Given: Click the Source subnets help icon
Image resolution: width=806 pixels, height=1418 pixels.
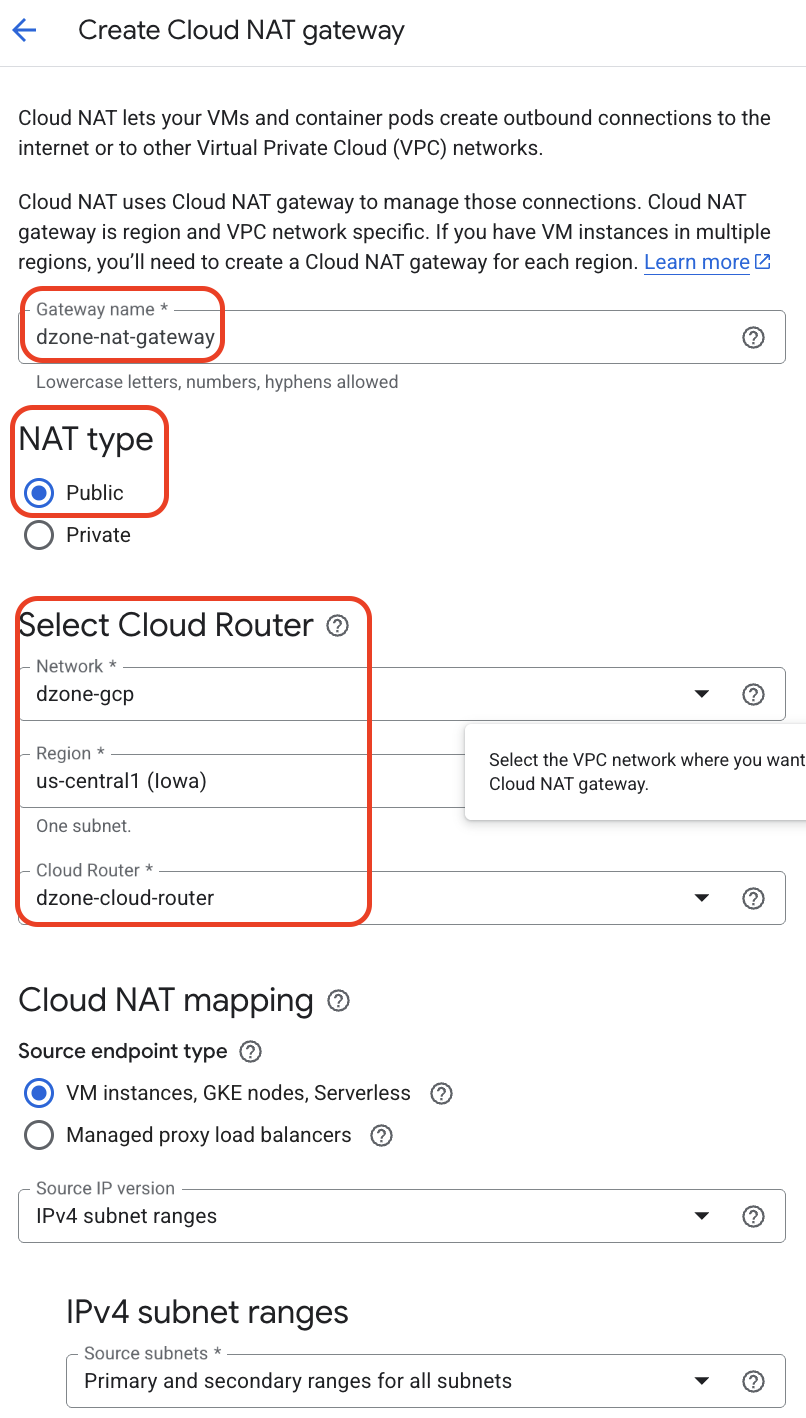Looking at the screenshot, I should [x=753, y=1380].
